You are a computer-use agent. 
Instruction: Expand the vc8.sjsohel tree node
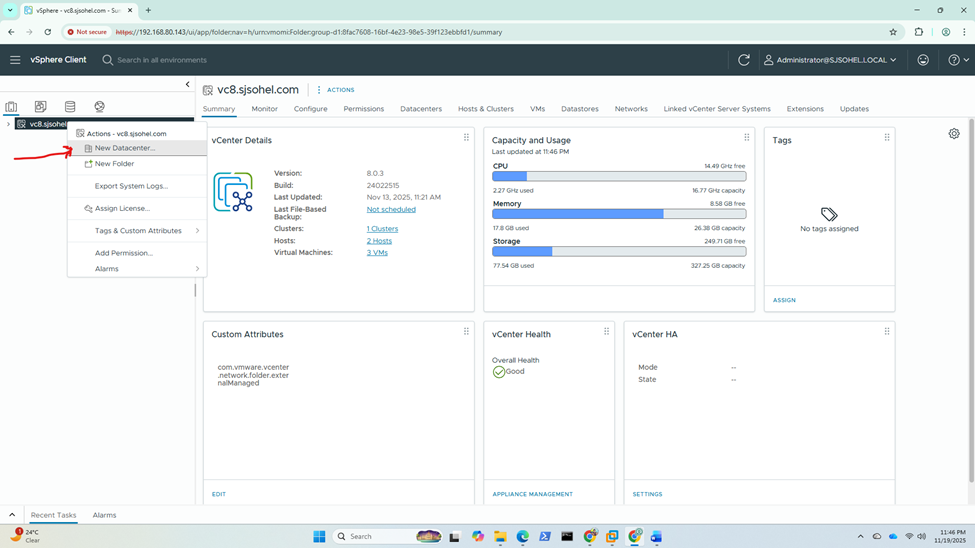point(8,124)
